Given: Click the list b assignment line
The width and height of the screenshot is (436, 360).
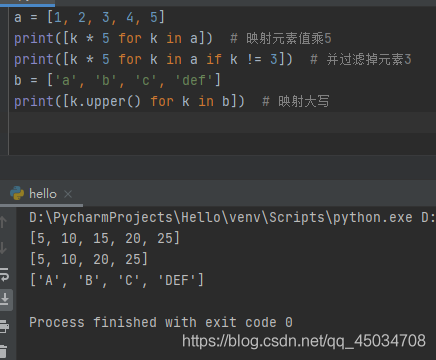Looking at the screenshot, I should pyautogui.click(x=117, y=80).
